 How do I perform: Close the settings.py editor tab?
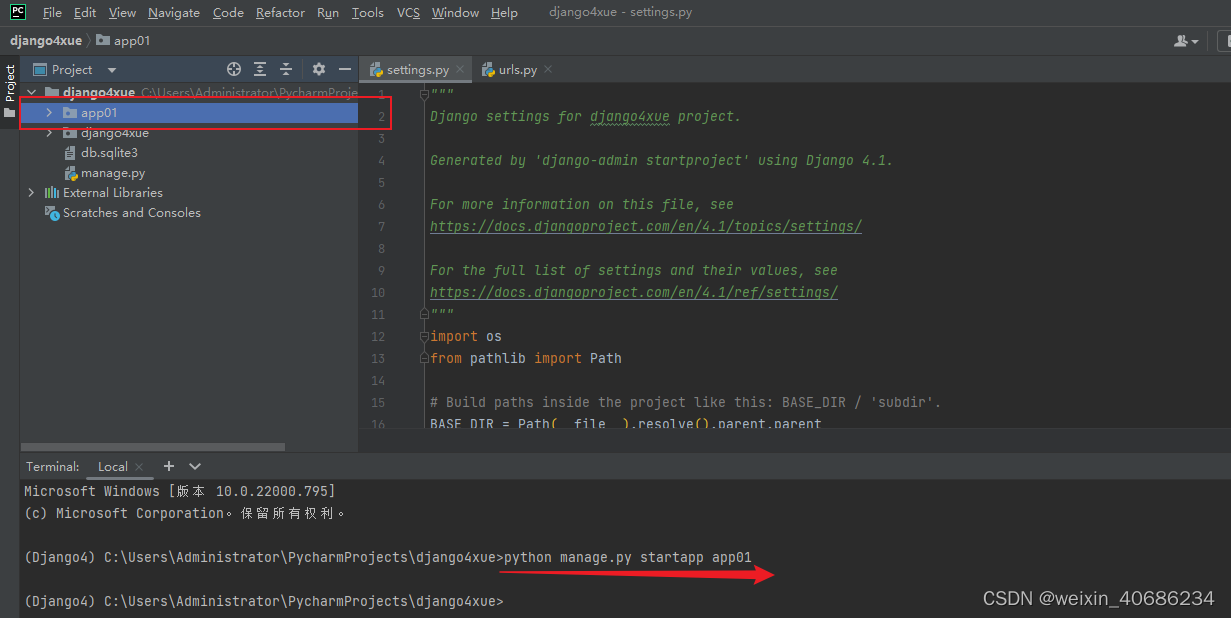click(x=460, y=70)
